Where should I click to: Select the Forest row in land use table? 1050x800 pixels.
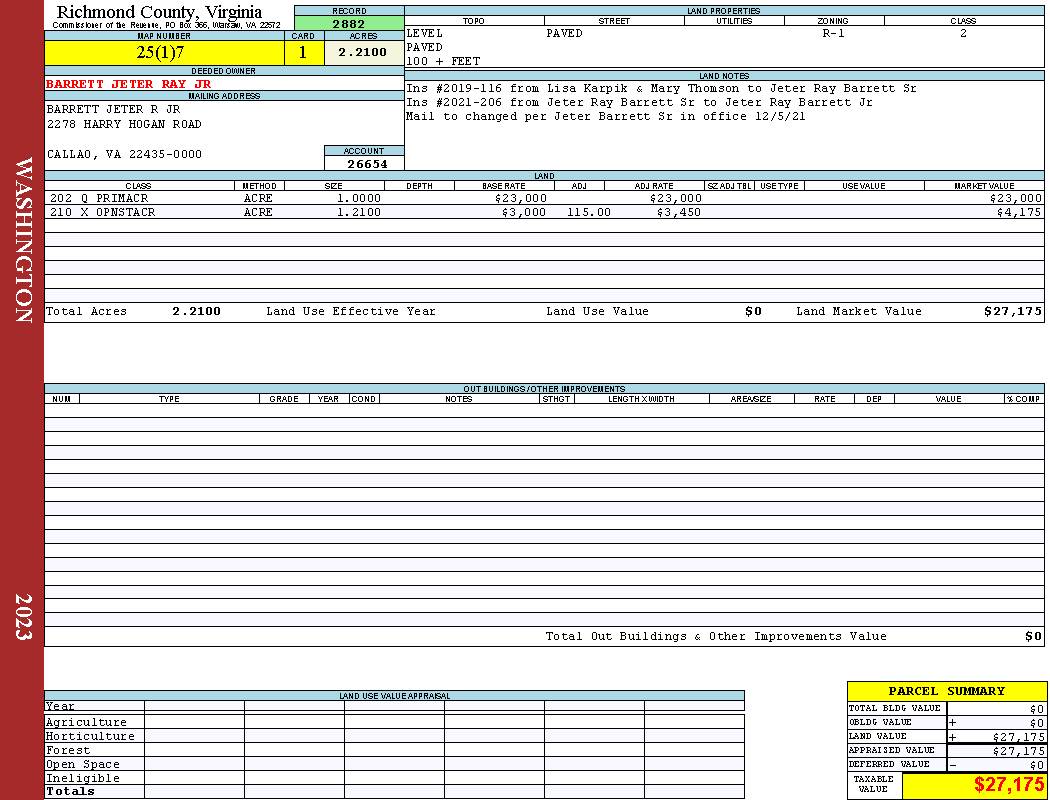[394, 750]
